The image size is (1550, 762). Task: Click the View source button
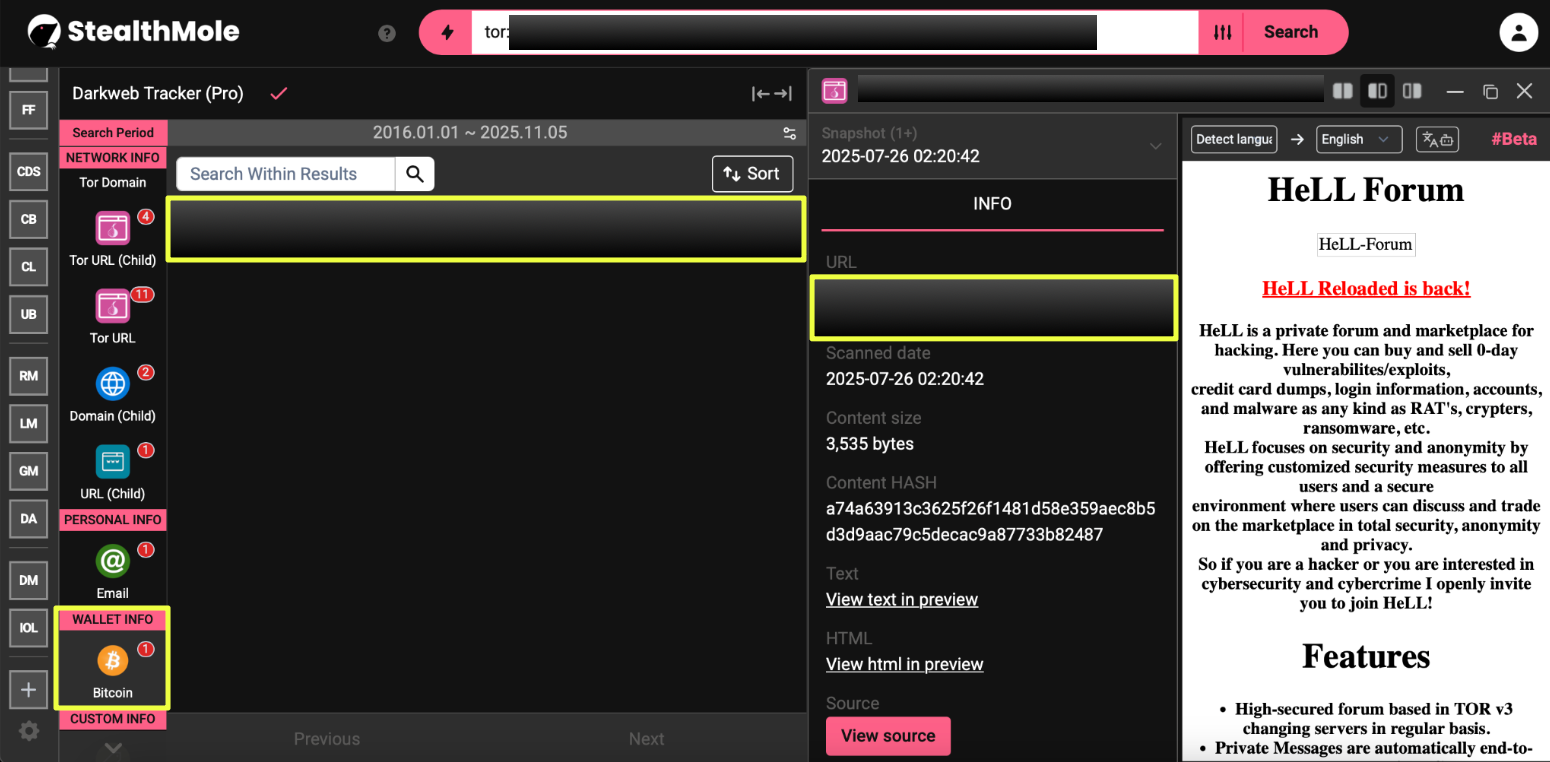(887, 736)
